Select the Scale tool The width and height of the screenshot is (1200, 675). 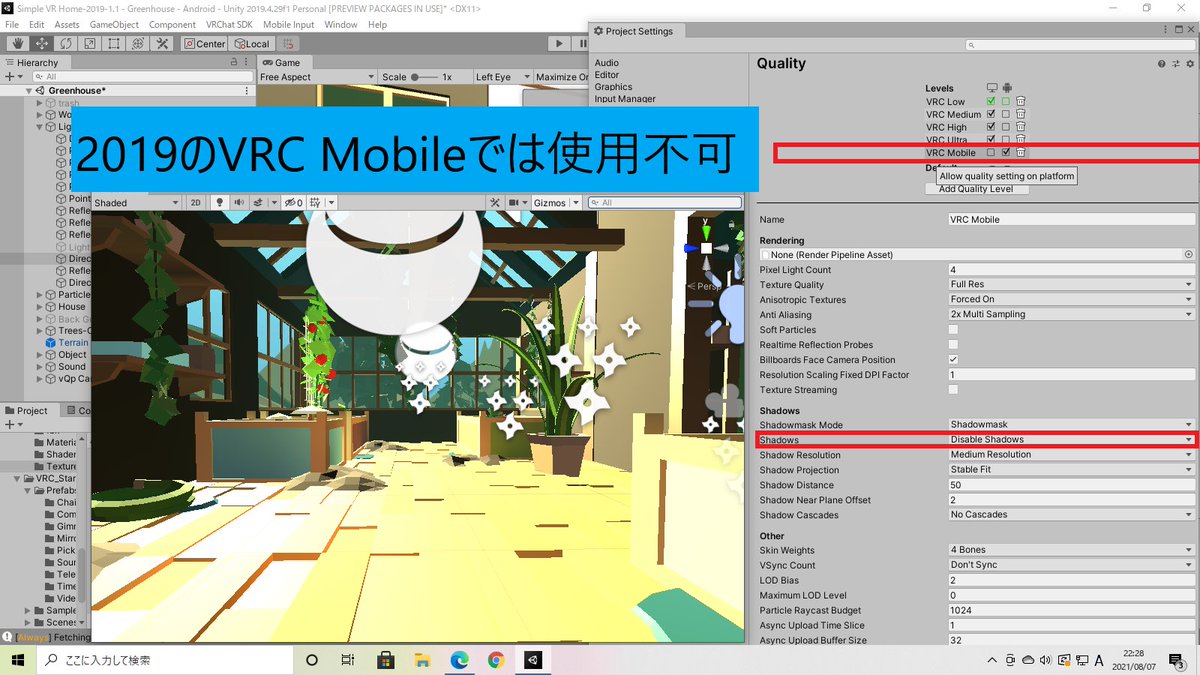coord(90,44)
